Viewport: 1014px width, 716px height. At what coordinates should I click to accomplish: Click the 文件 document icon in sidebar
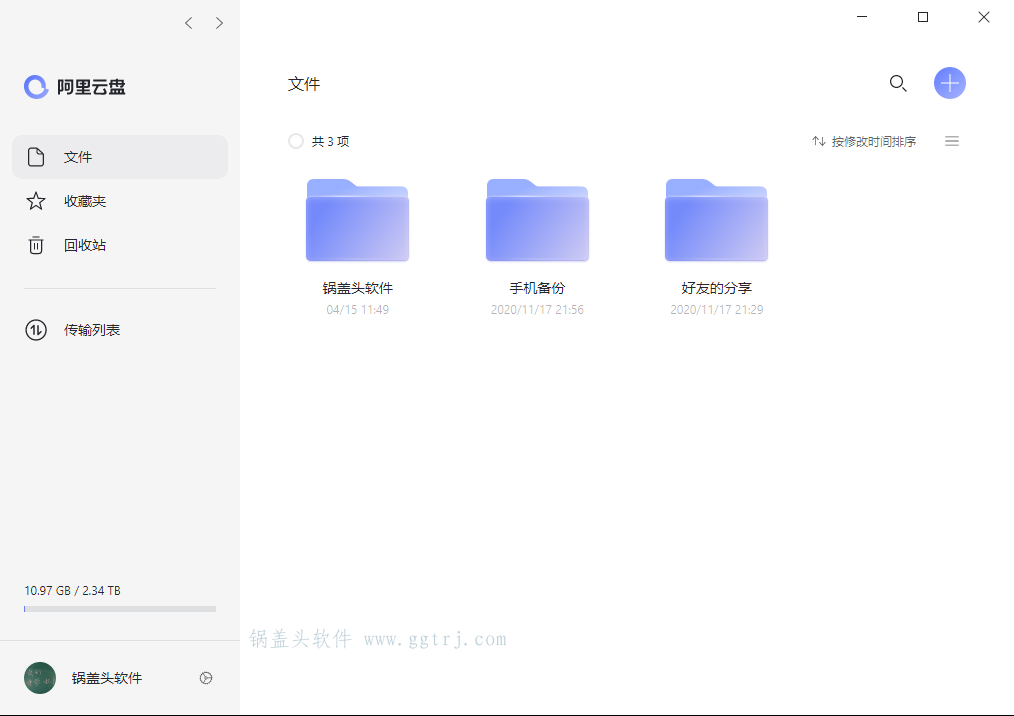point(36,157)
